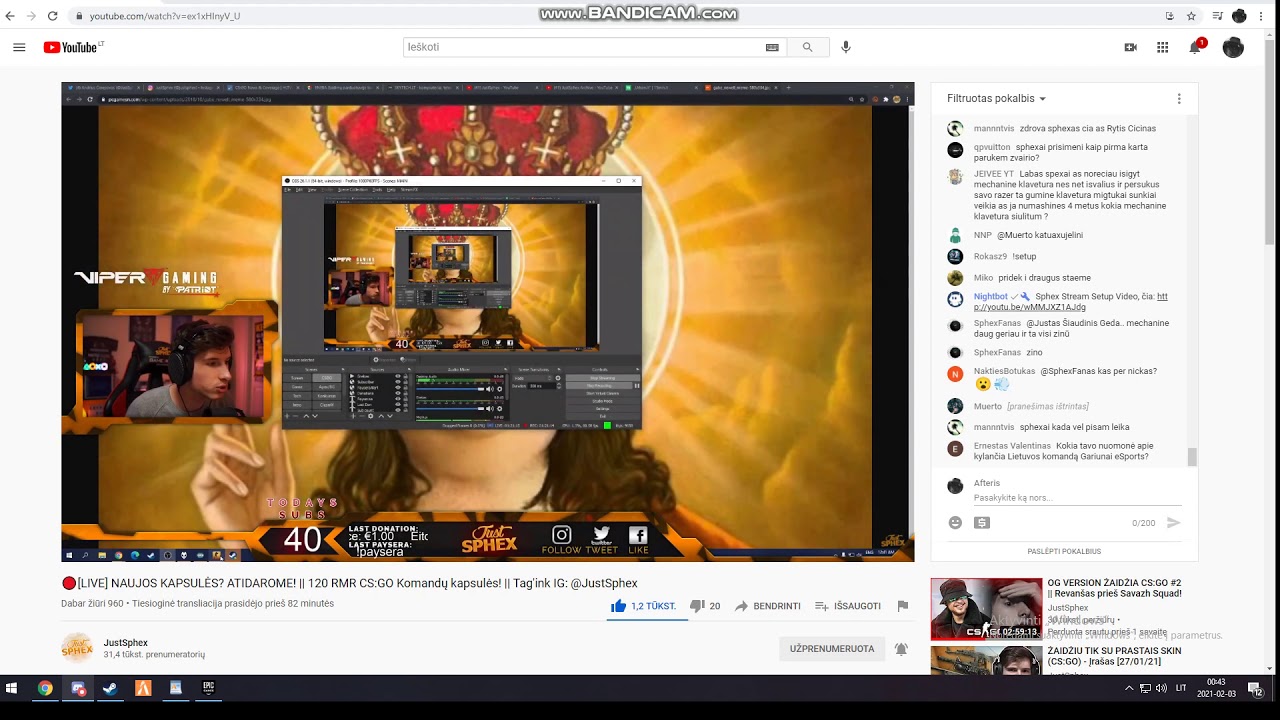
Task: Open the account avatar menu
Action: pyautogui.click(x=1233, y=47)
